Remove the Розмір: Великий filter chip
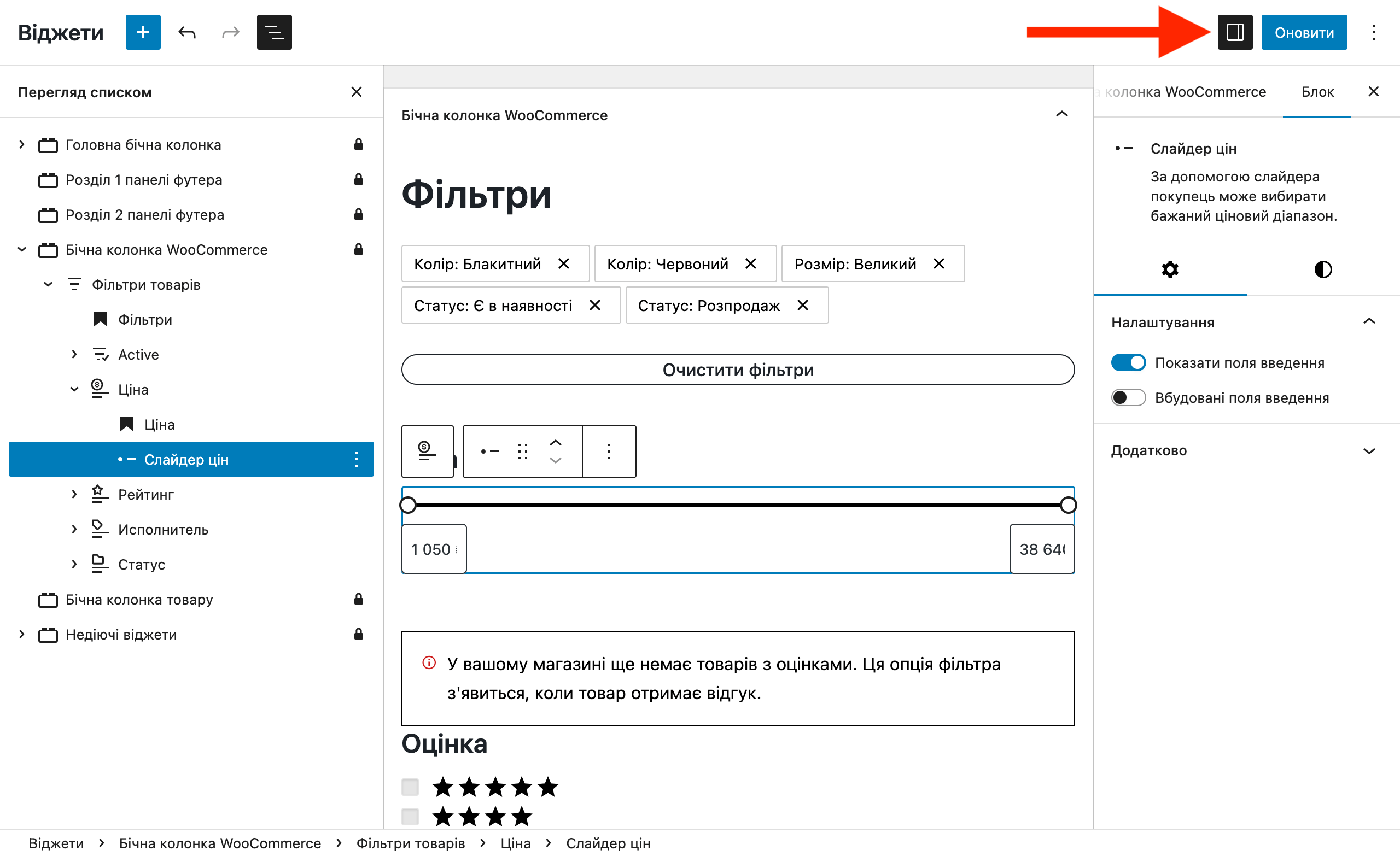 pyautogui.click(x=938, y=263)
